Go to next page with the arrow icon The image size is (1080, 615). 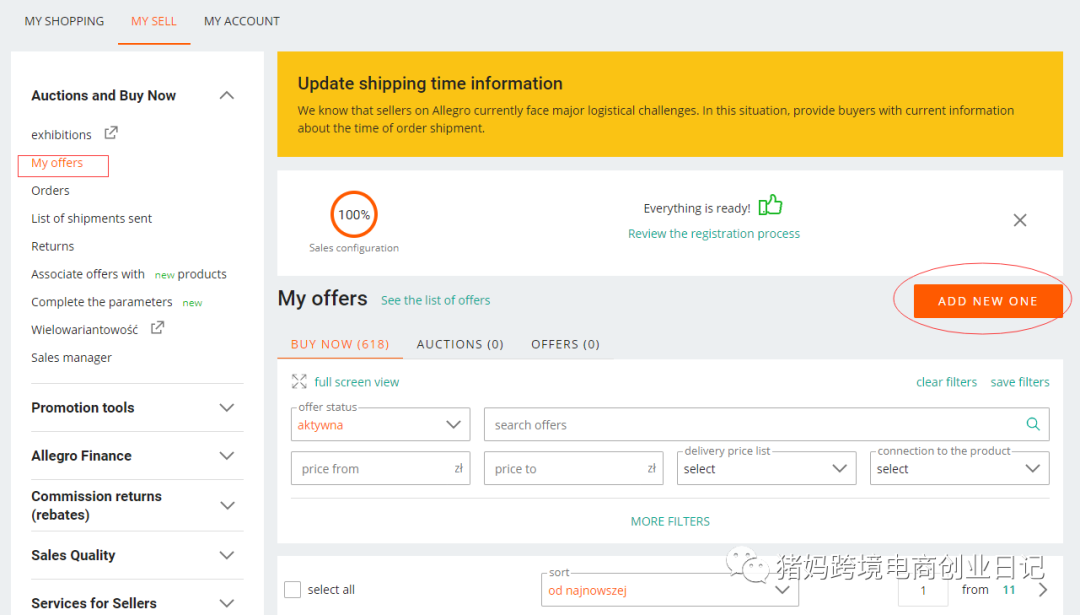(1042, 589)
